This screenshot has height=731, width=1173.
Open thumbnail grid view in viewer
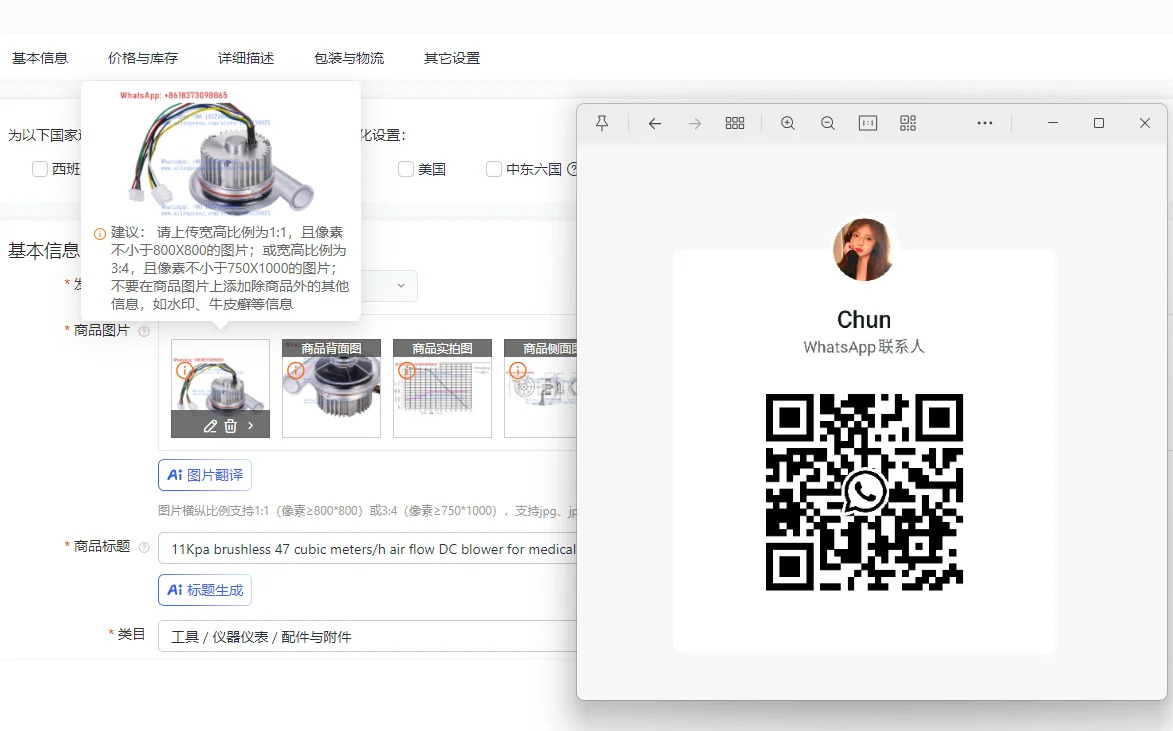click(x=735, y=123)
